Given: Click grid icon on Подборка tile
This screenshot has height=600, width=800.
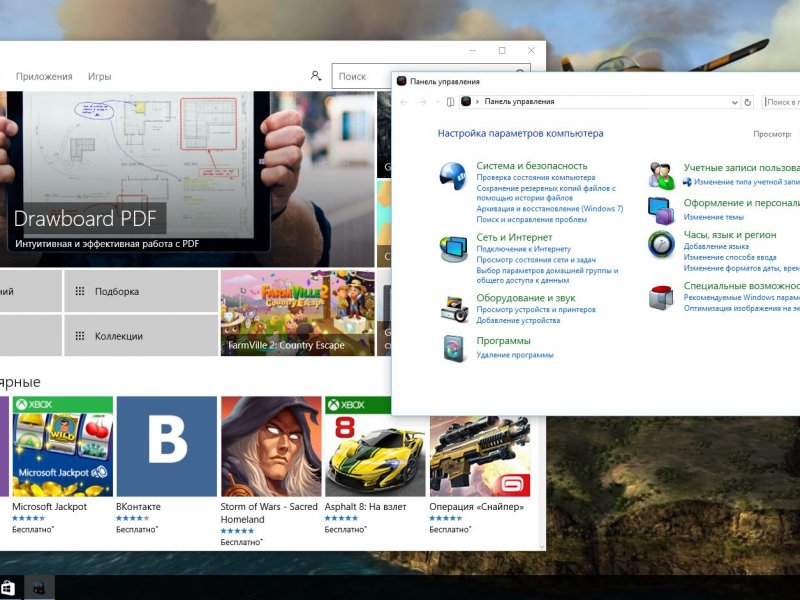Looking at the screenshot, I should [80, 291].
